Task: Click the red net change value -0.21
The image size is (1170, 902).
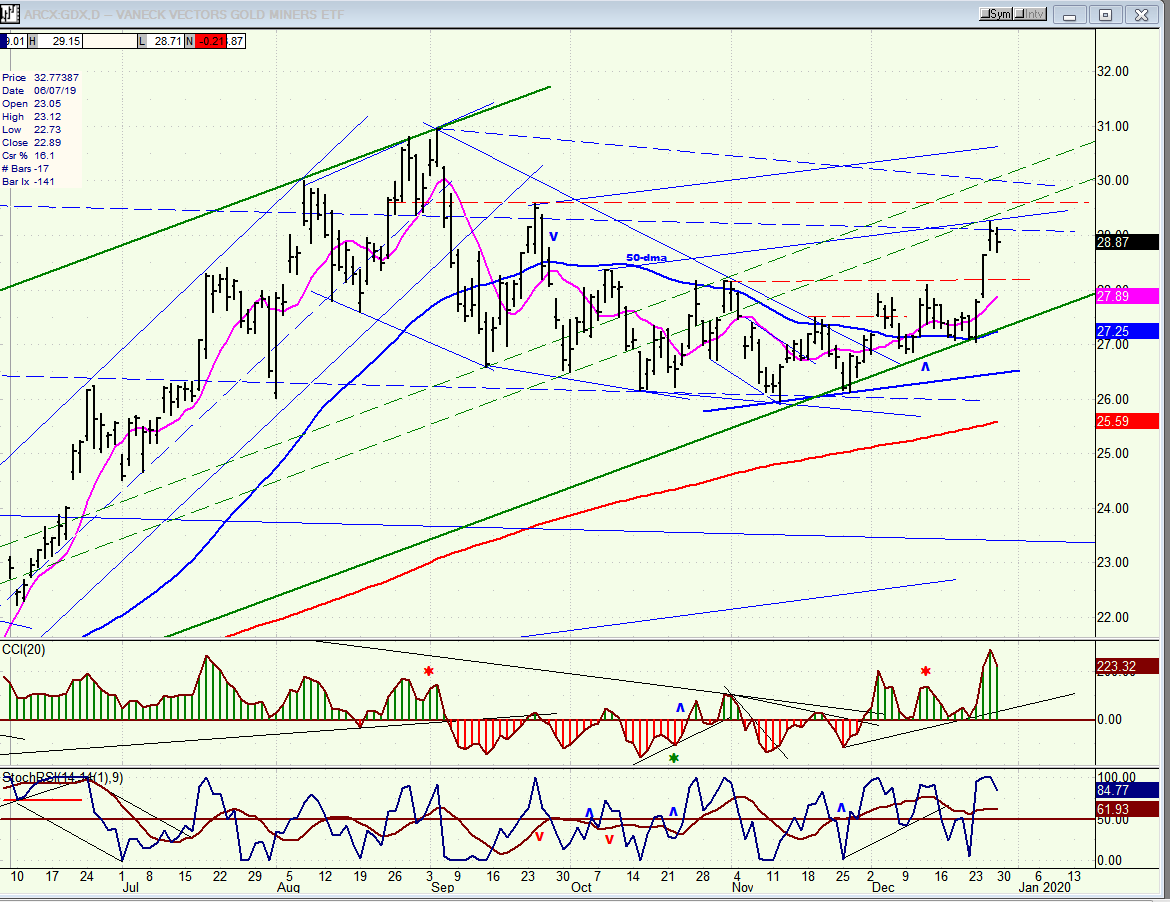Action: 211,41
